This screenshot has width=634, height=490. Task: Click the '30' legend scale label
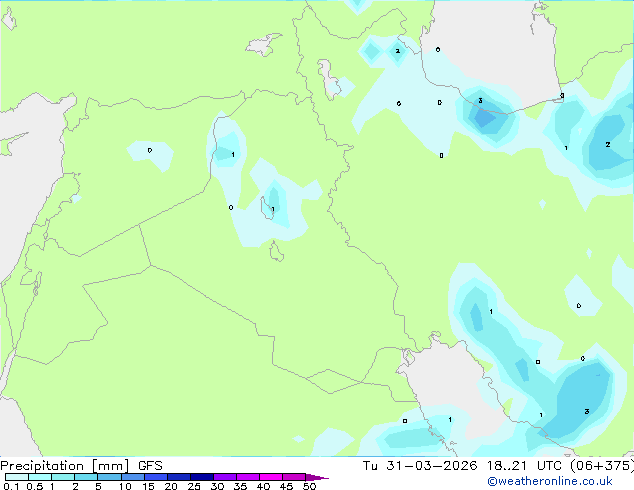coord(217,486)
